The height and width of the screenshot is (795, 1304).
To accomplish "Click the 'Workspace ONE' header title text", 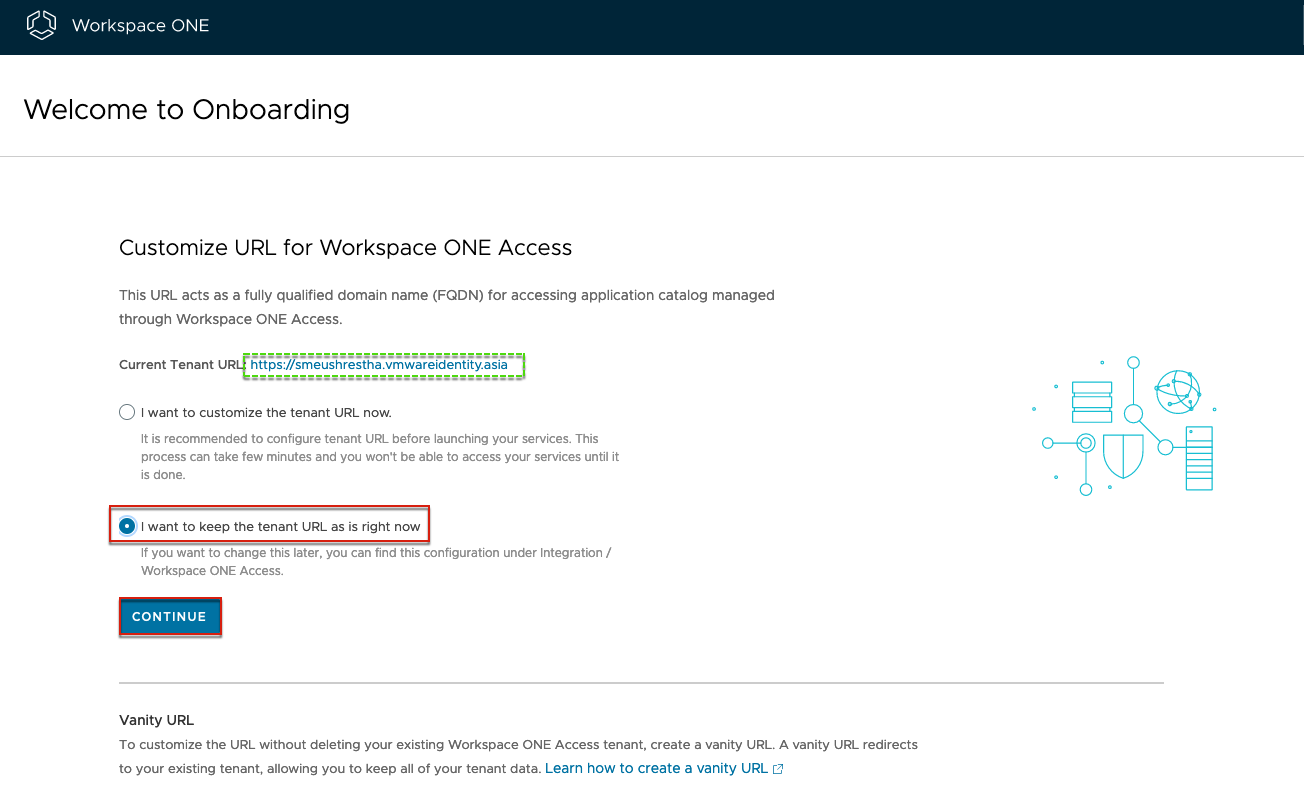I will point(141,26).
